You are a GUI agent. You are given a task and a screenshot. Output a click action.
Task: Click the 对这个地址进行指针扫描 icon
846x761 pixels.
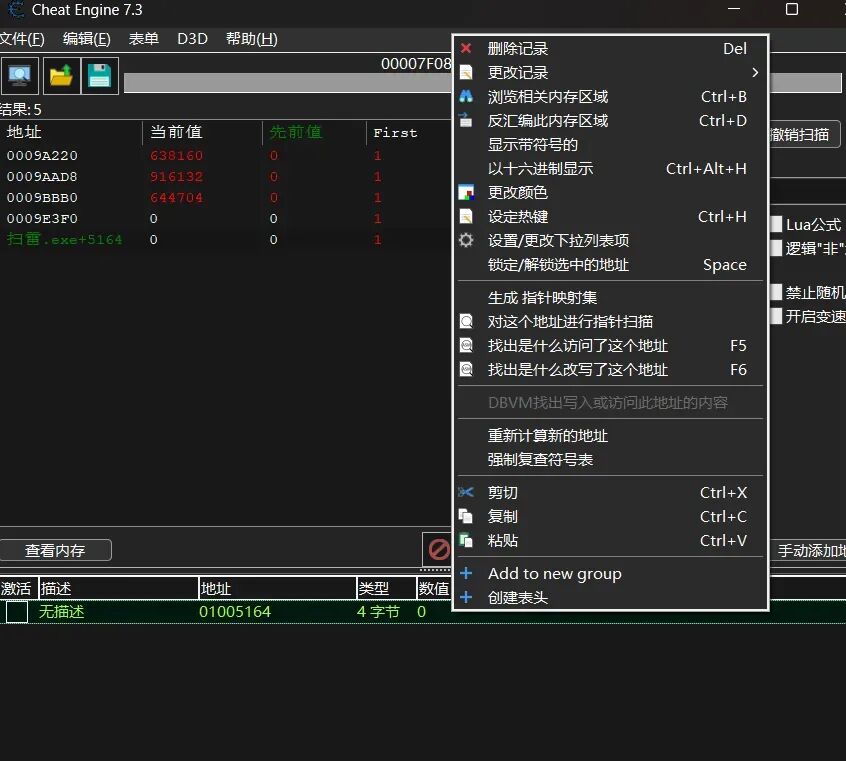(x=465, y=322)
